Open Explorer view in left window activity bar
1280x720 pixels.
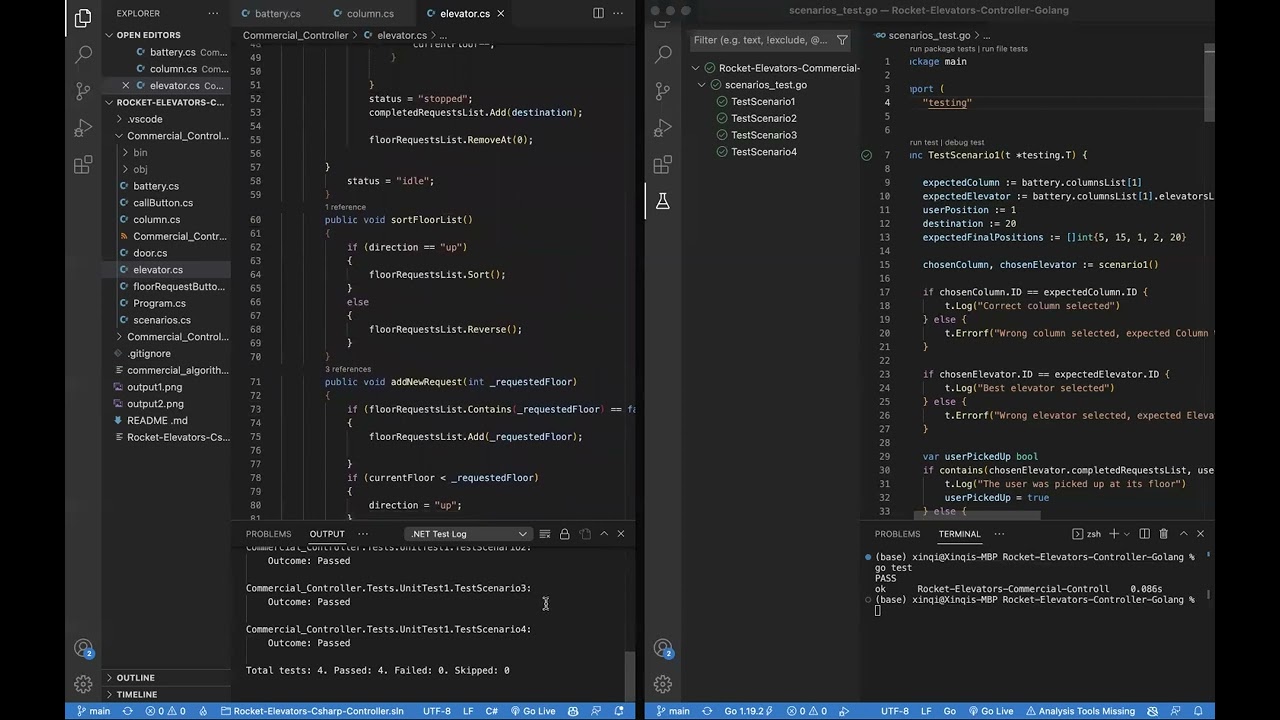coord(83,17)
